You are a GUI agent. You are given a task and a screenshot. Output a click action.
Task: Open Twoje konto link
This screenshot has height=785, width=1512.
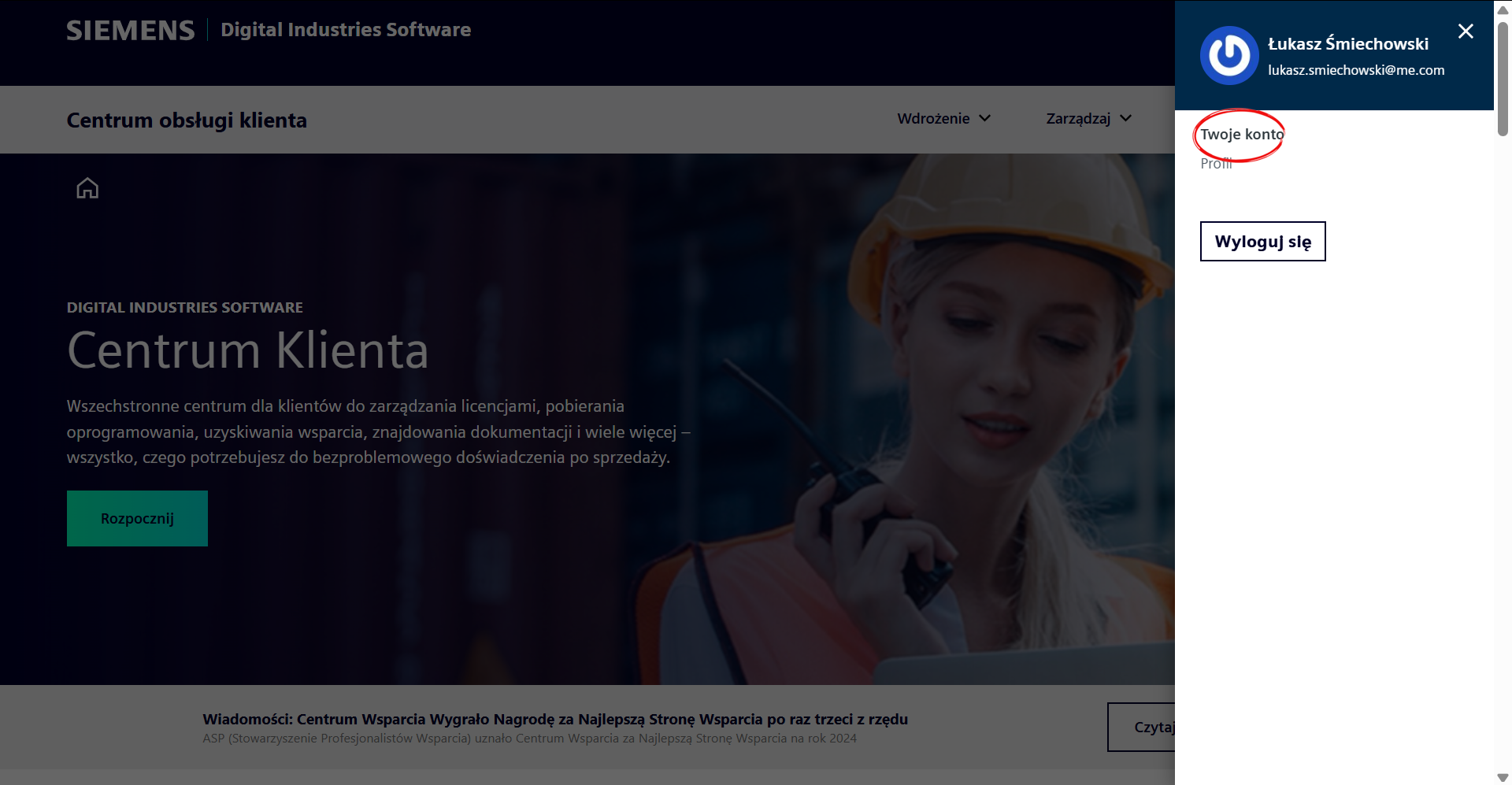(x=1242, y=135)
